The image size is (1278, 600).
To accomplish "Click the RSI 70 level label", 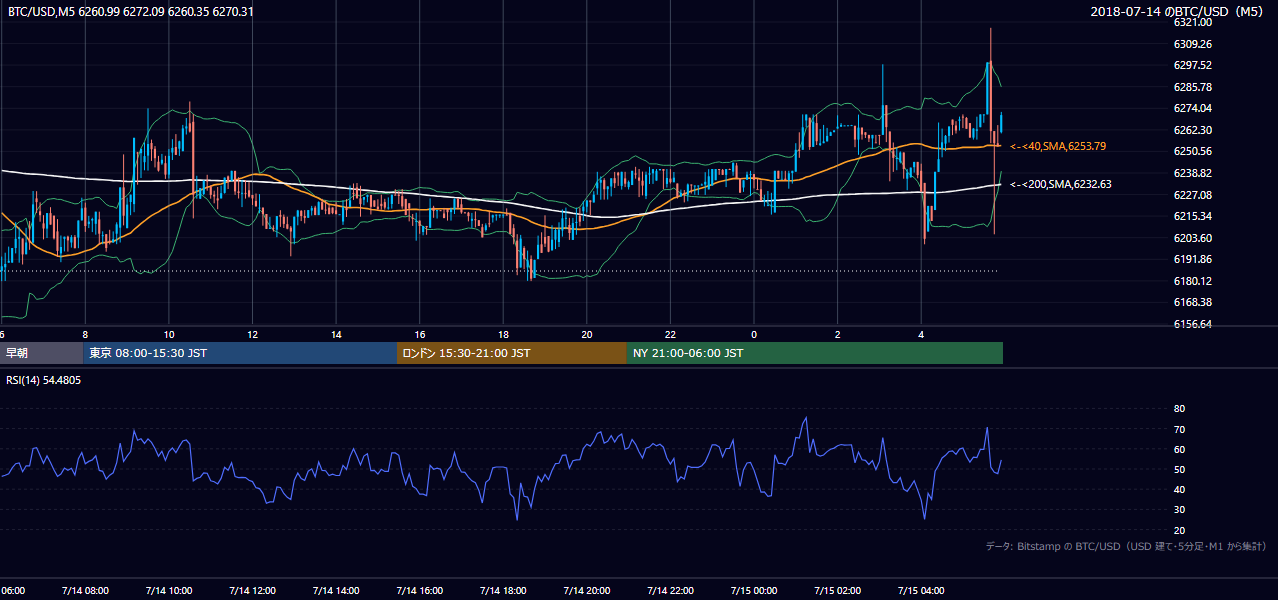I will coord(1179,429).
